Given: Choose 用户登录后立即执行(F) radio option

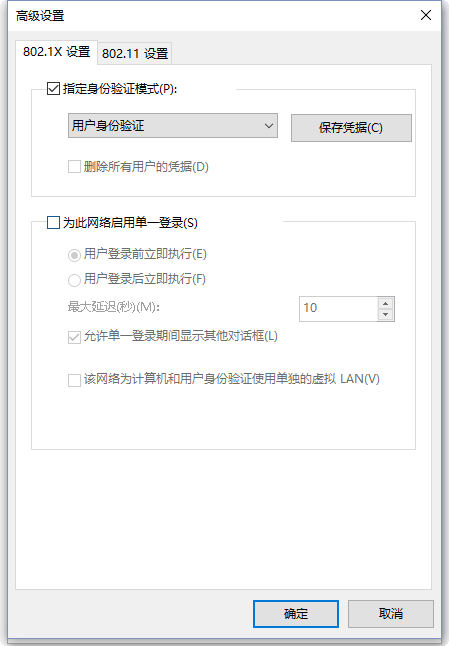Looking at the screenshot, I should tap(74, 281).
